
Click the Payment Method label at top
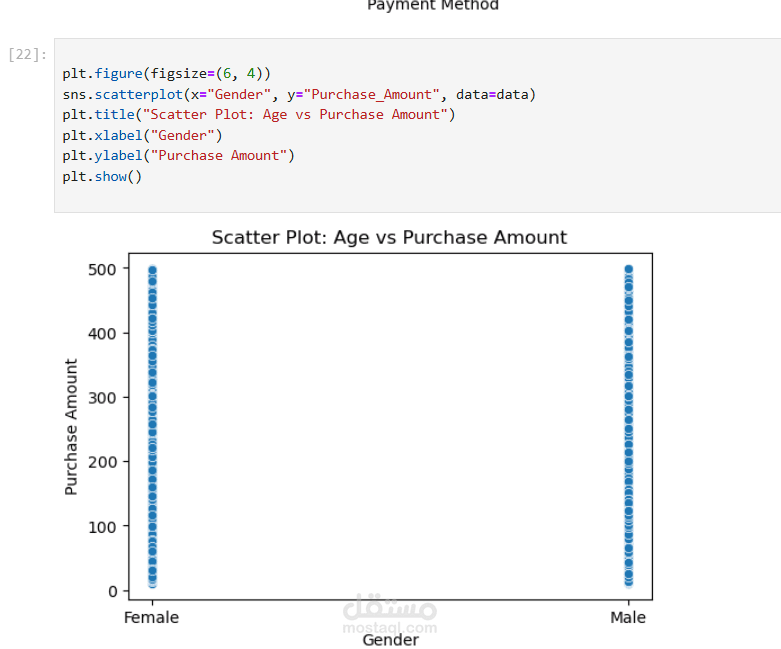click(432, 6)
